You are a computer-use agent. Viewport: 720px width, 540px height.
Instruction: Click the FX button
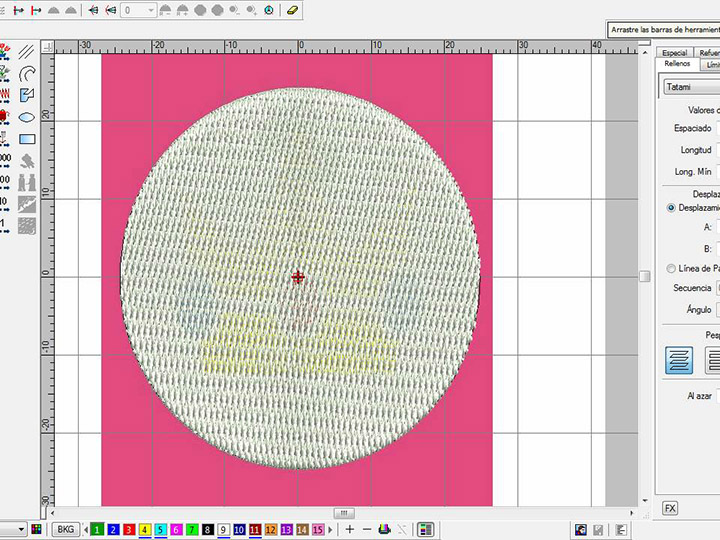click(x=670, y=508)
